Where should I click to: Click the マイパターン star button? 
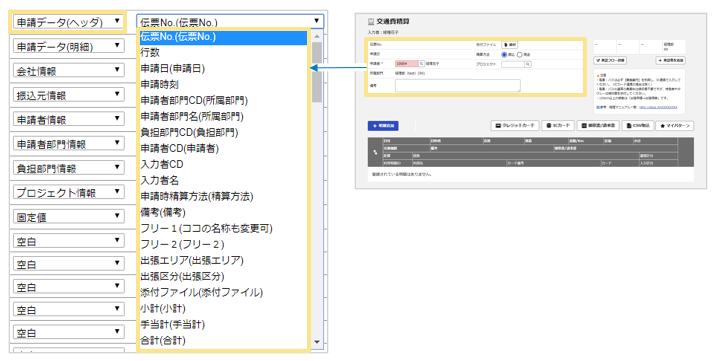pyautogui.click(x=675, y=125)
